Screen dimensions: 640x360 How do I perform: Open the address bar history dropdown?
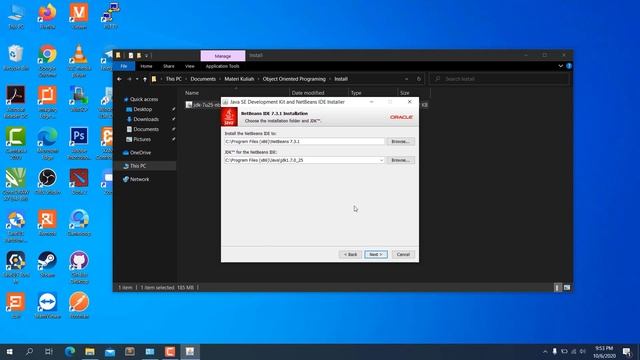click(x=407, y=79)
